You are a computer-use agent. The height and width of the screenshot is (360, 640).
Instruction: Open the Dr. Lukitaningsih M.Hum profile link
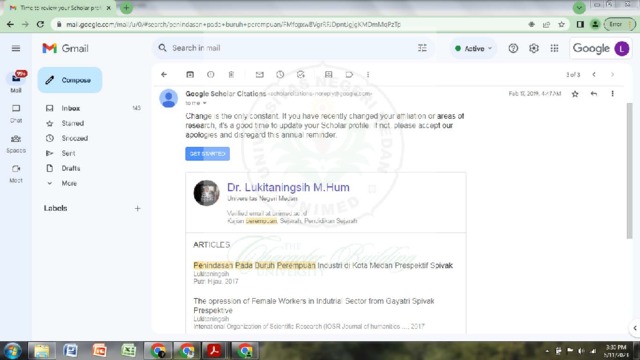pos(288,187)
